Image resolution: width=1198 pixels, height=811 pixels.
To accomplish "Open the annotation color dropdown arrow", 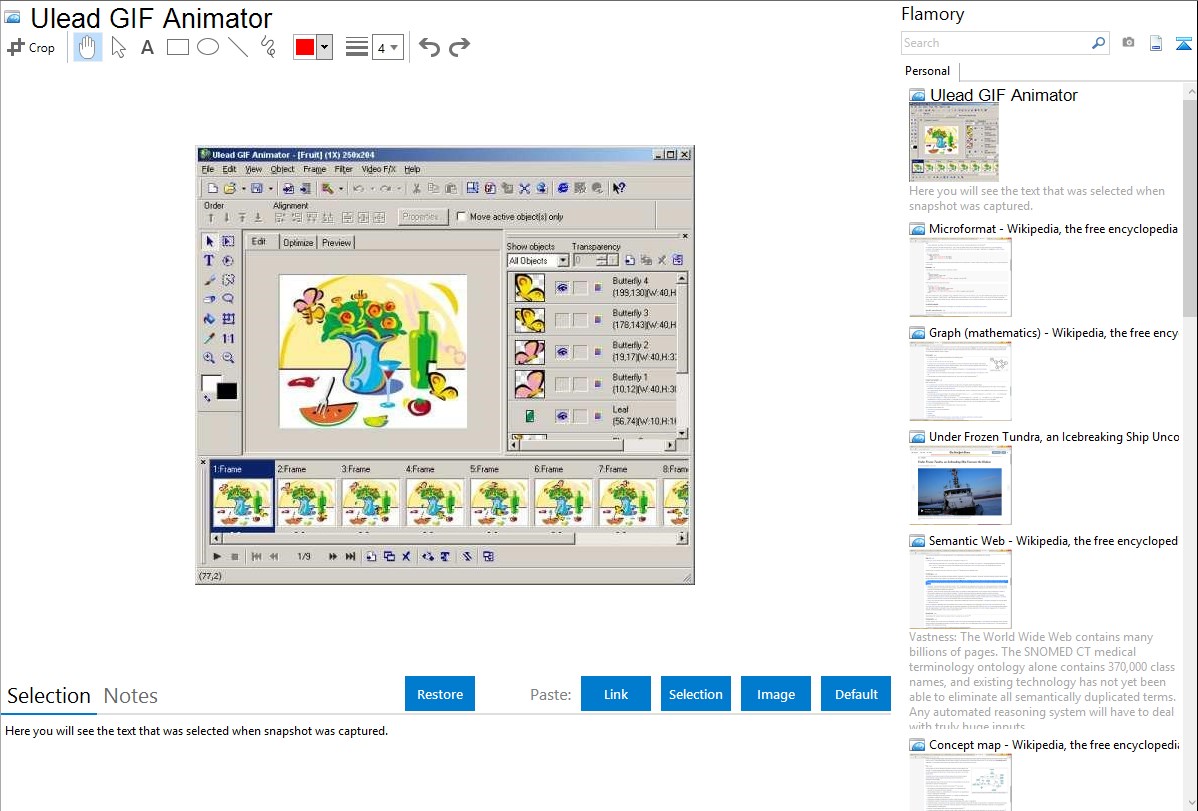I will tap(325, 47).
